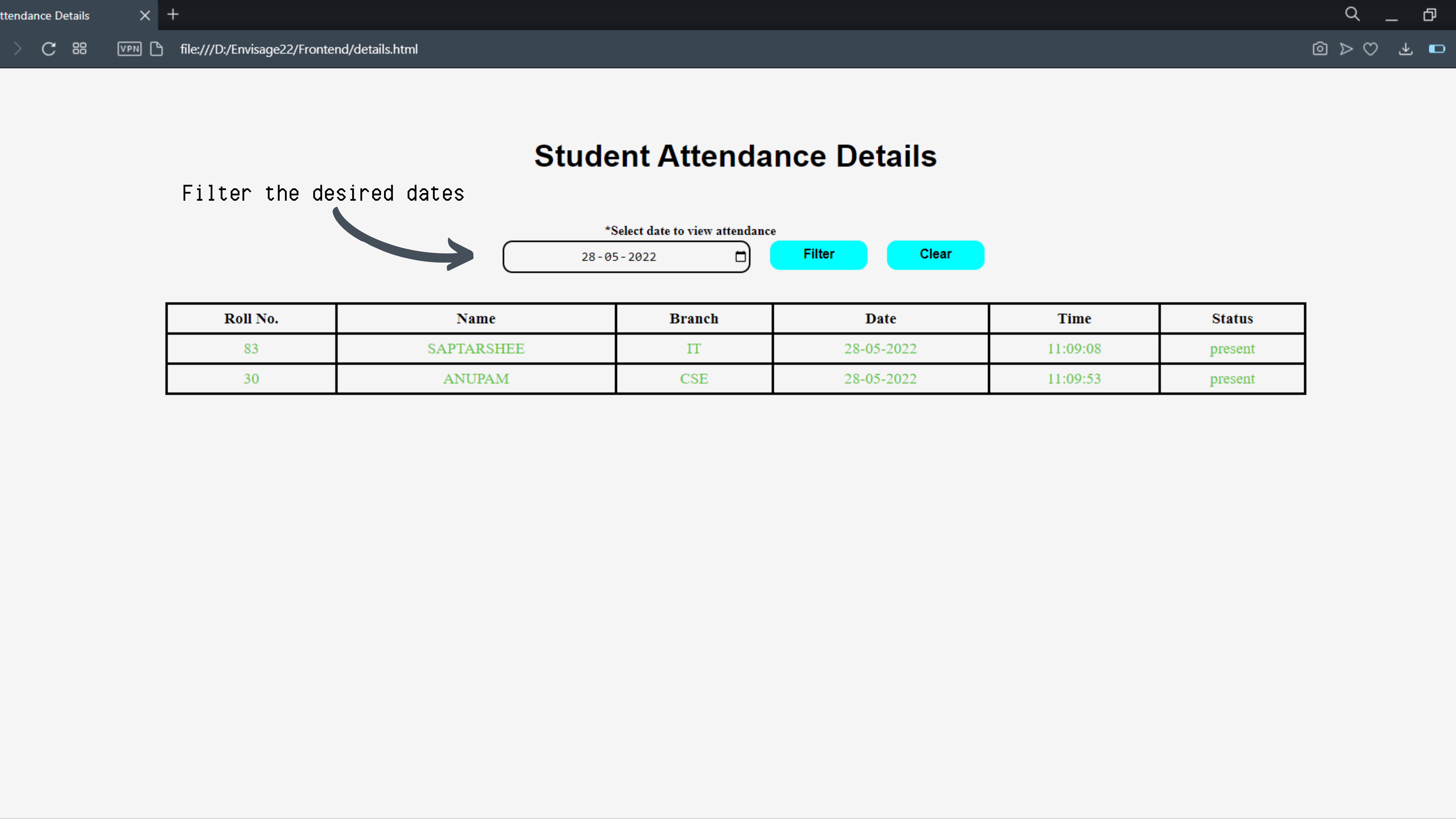Screen dimensions: 1456x819
Task: Open the calendar picker in the date field
Action: (740, 257)
